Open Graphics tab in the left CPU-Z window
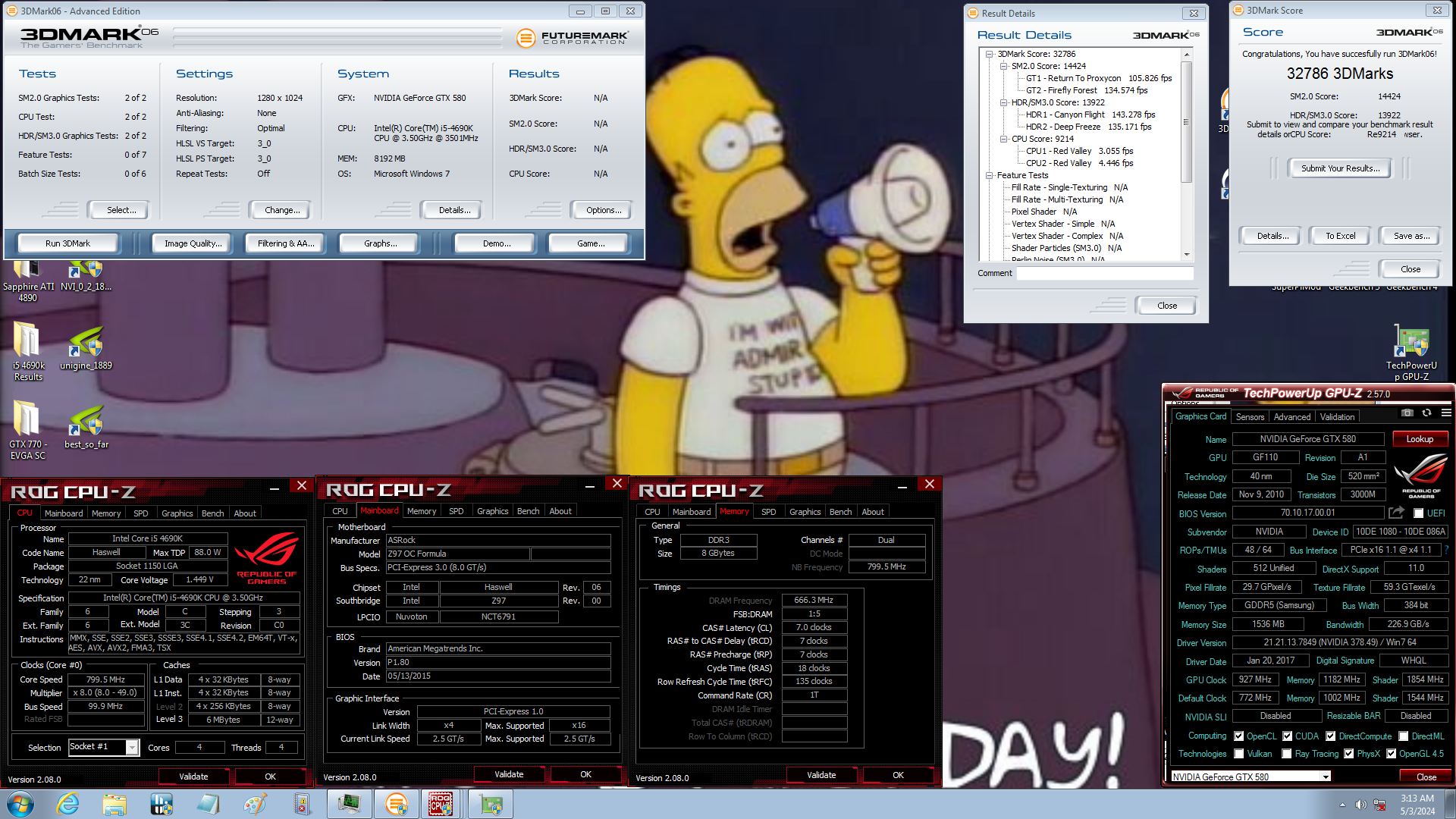The image size is (1456, 819). click(177, 513)
